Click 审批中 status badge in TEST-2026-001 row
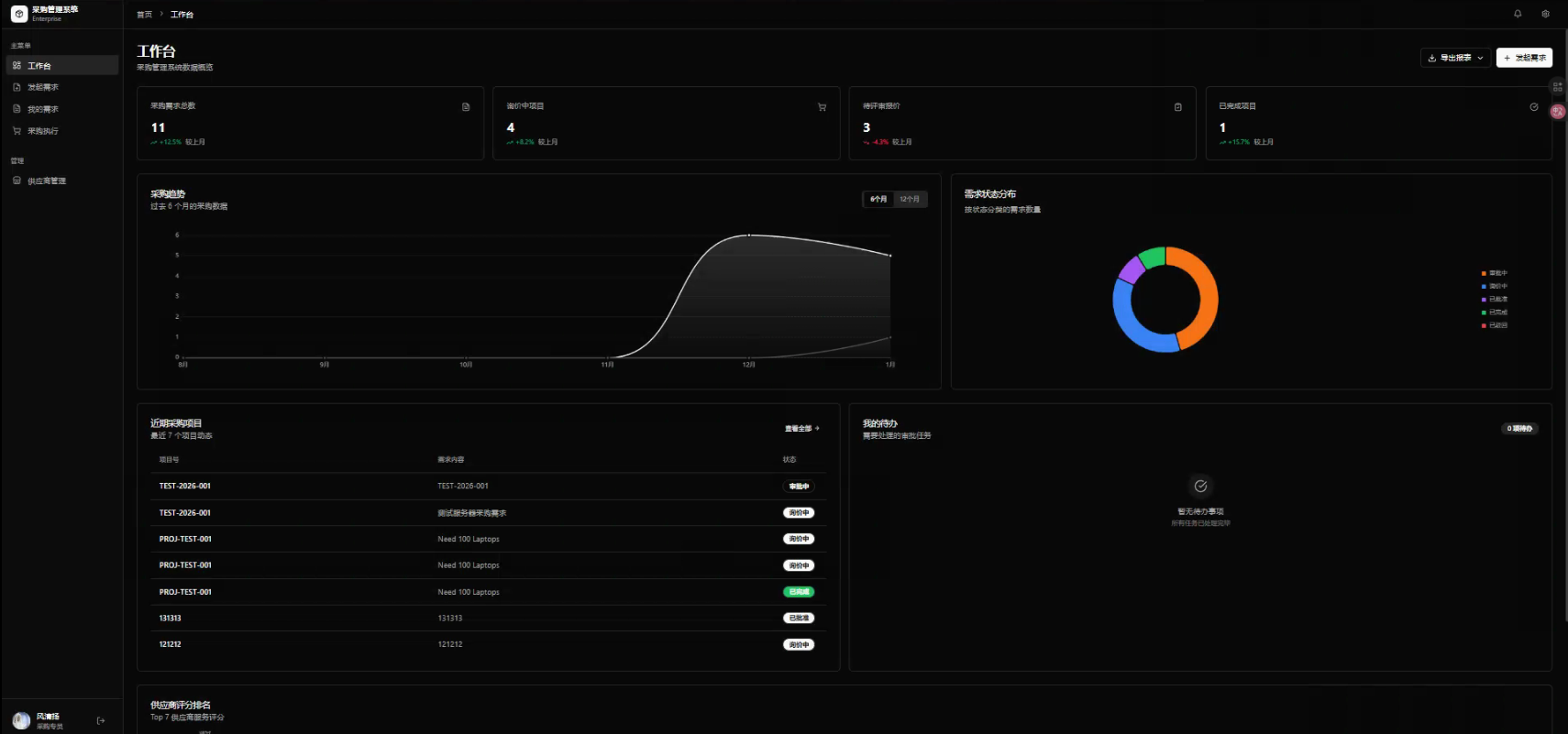This screenshot has height=734, width=1568. (x=799, y=487)
